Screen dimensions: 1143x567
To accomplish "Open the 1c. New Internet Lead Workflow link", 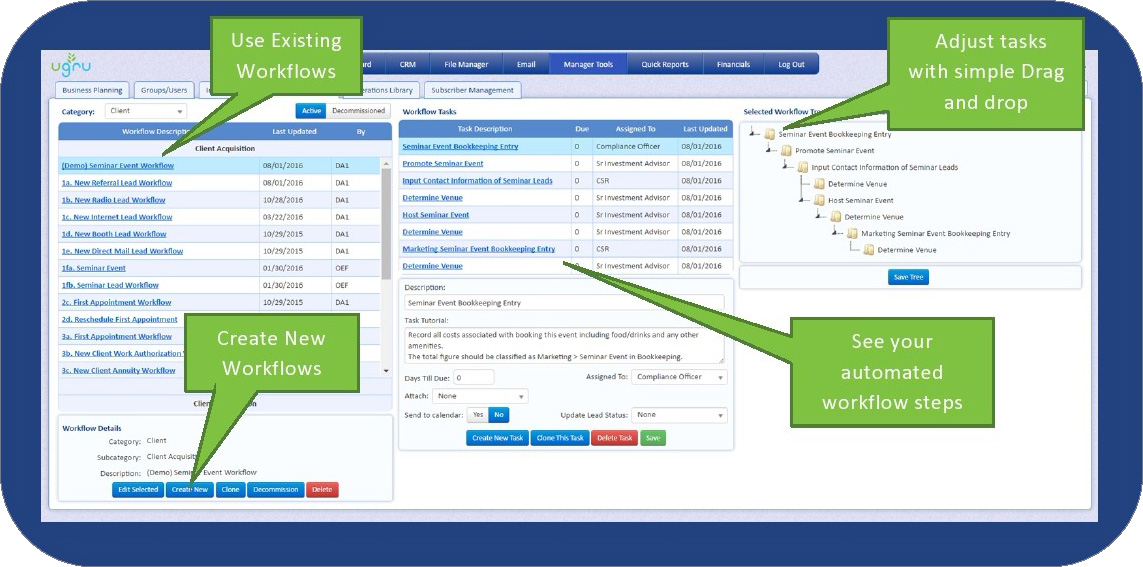I will point(117,217).
